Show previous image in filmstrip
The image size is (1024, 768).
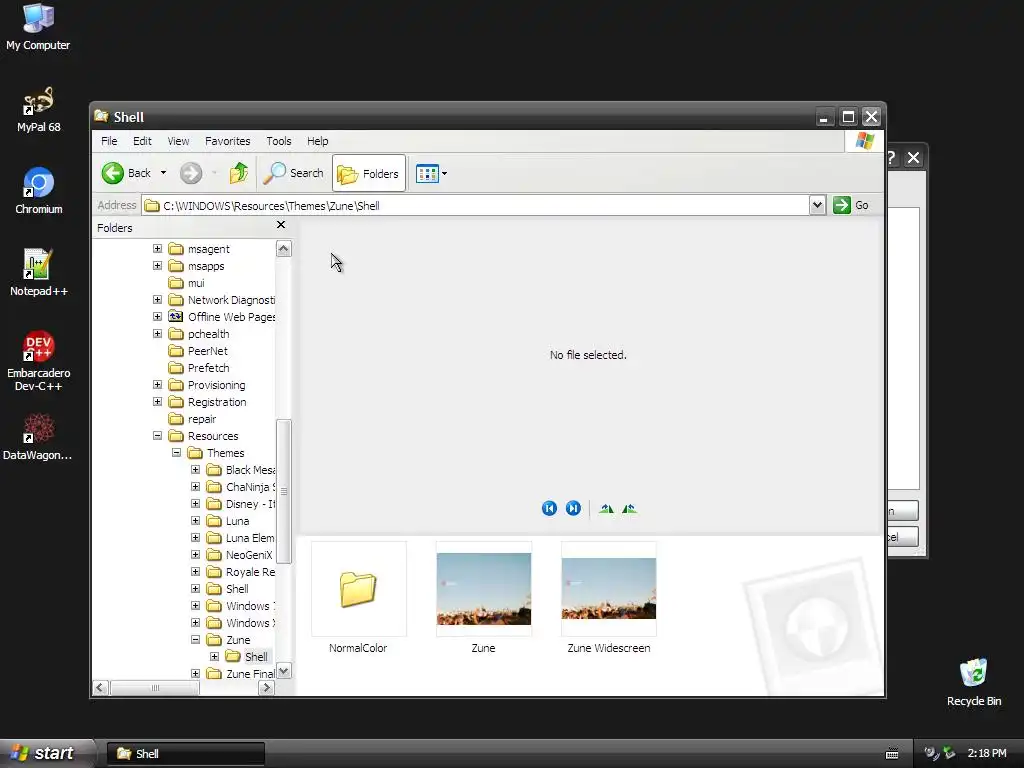[549, 508]
